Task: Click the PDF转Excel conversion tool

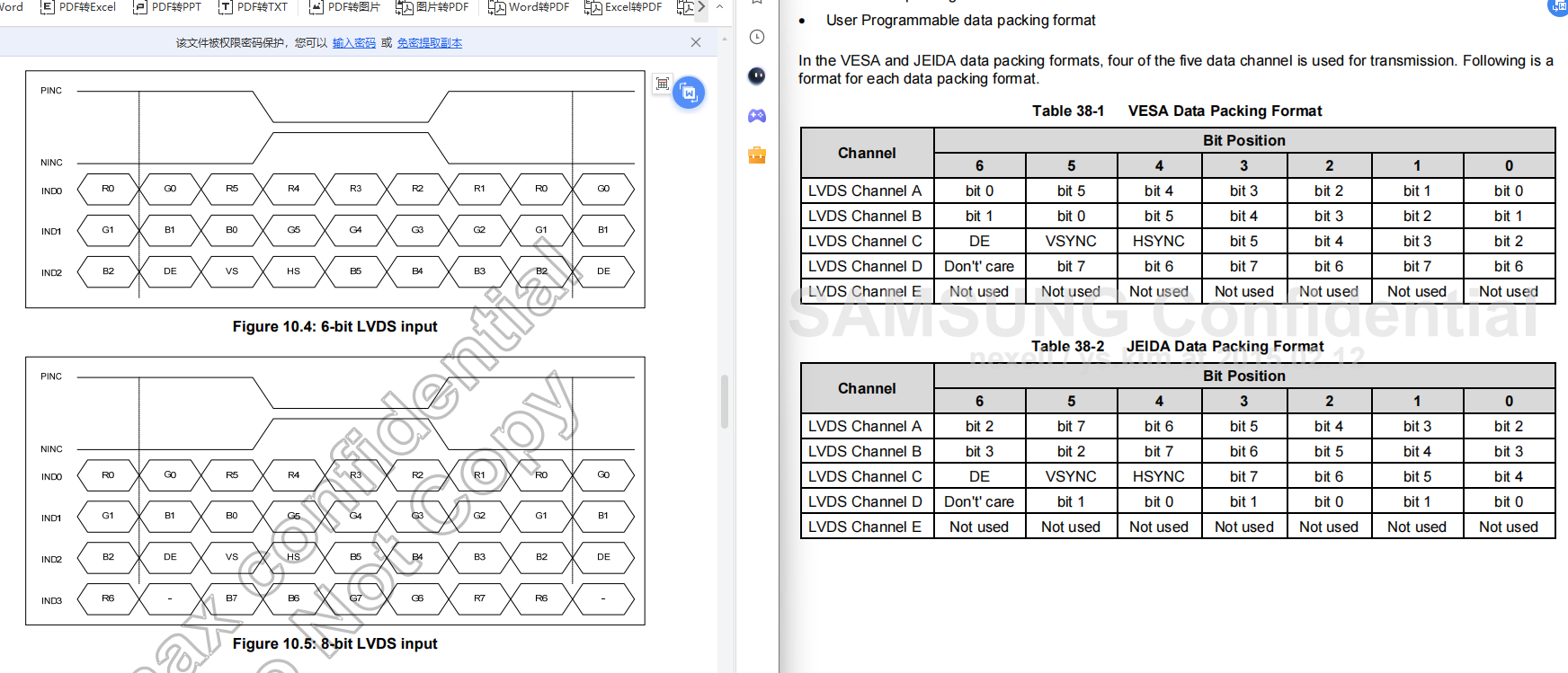Action: click(78, 7)
